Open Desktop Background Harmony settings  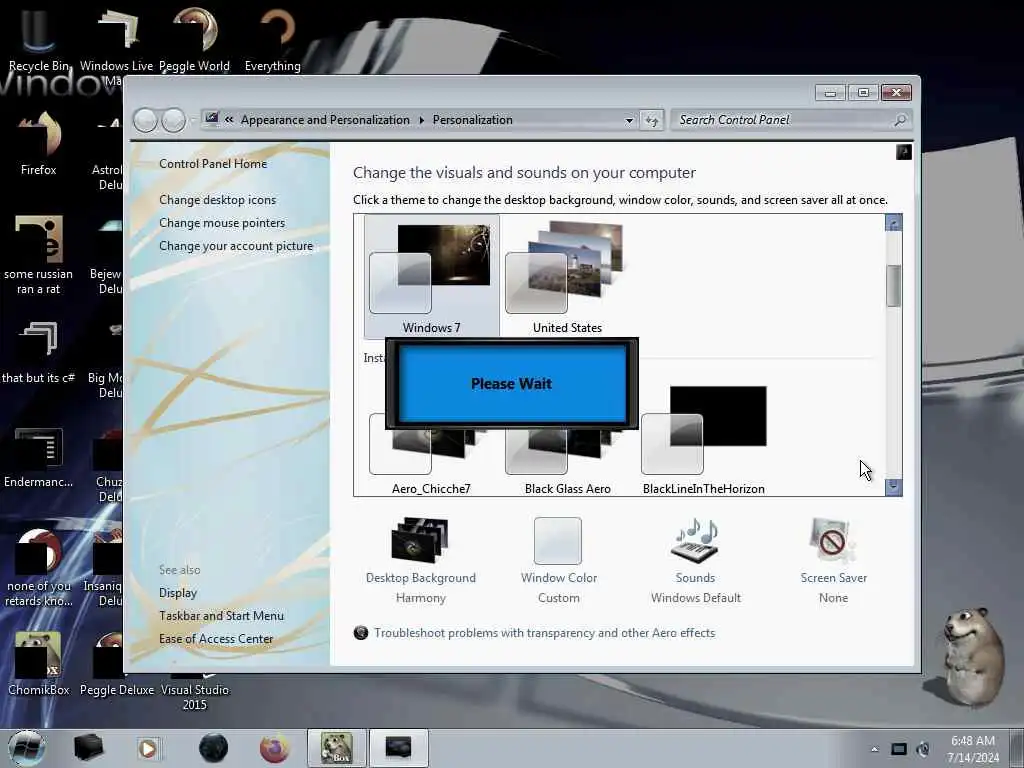(421, 562)
